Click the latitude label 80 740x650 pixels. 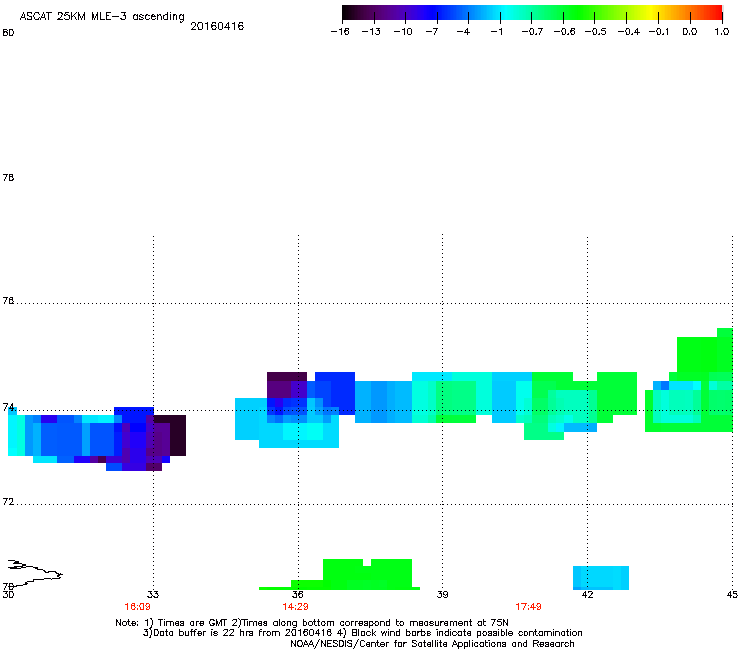pyautogui.click(x=8, y=33)
